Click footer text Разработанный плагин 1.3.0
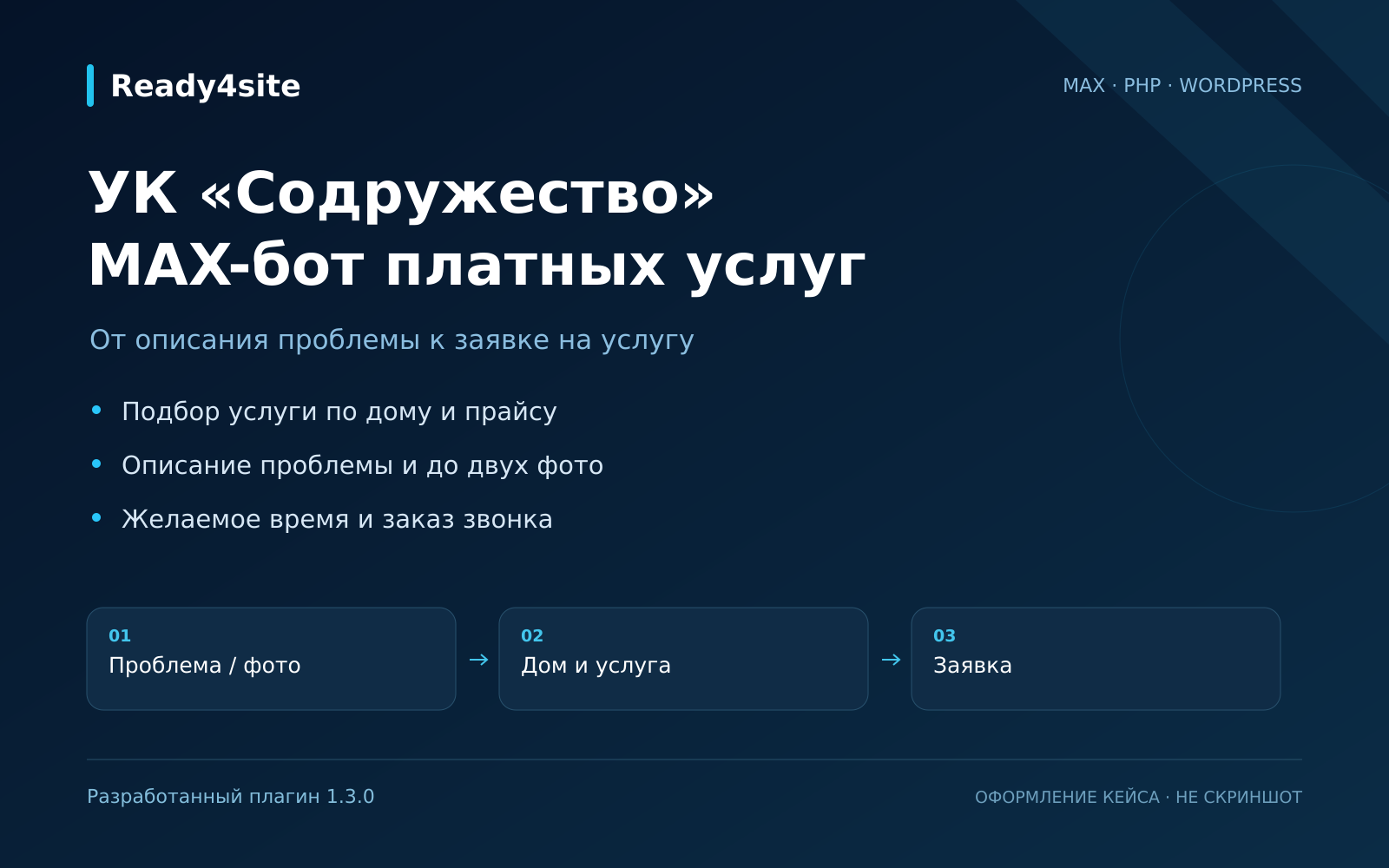Screen dimensions: 1389x868 pyautogui.click(x=230, y=797)
